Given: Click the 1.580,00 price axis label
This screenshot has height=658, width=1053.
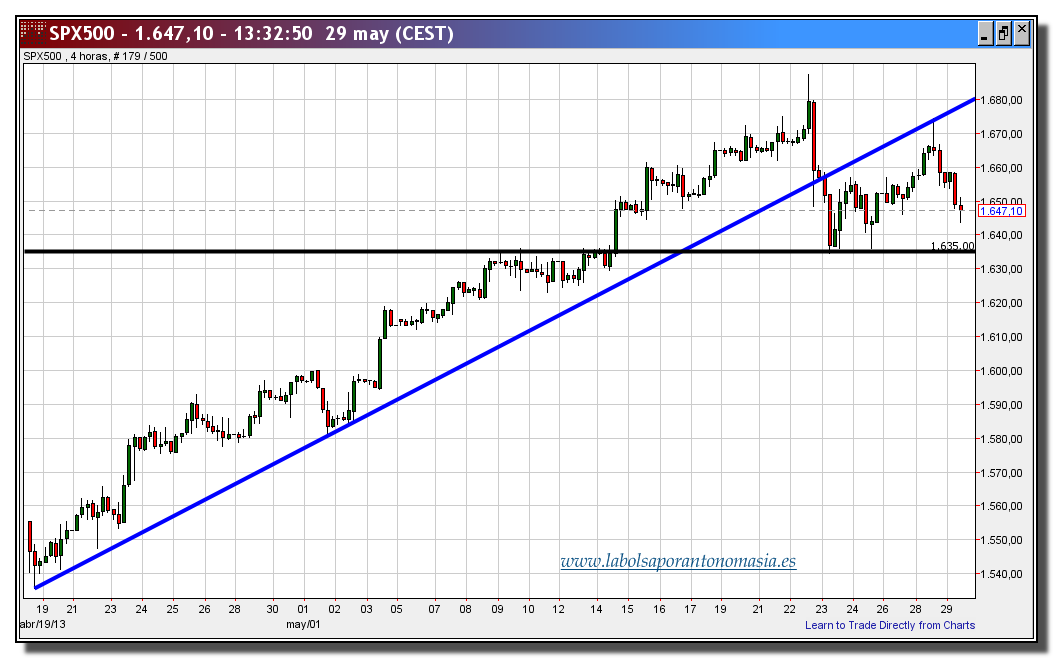Looking at the screenshot, I should coord(1001,438).
